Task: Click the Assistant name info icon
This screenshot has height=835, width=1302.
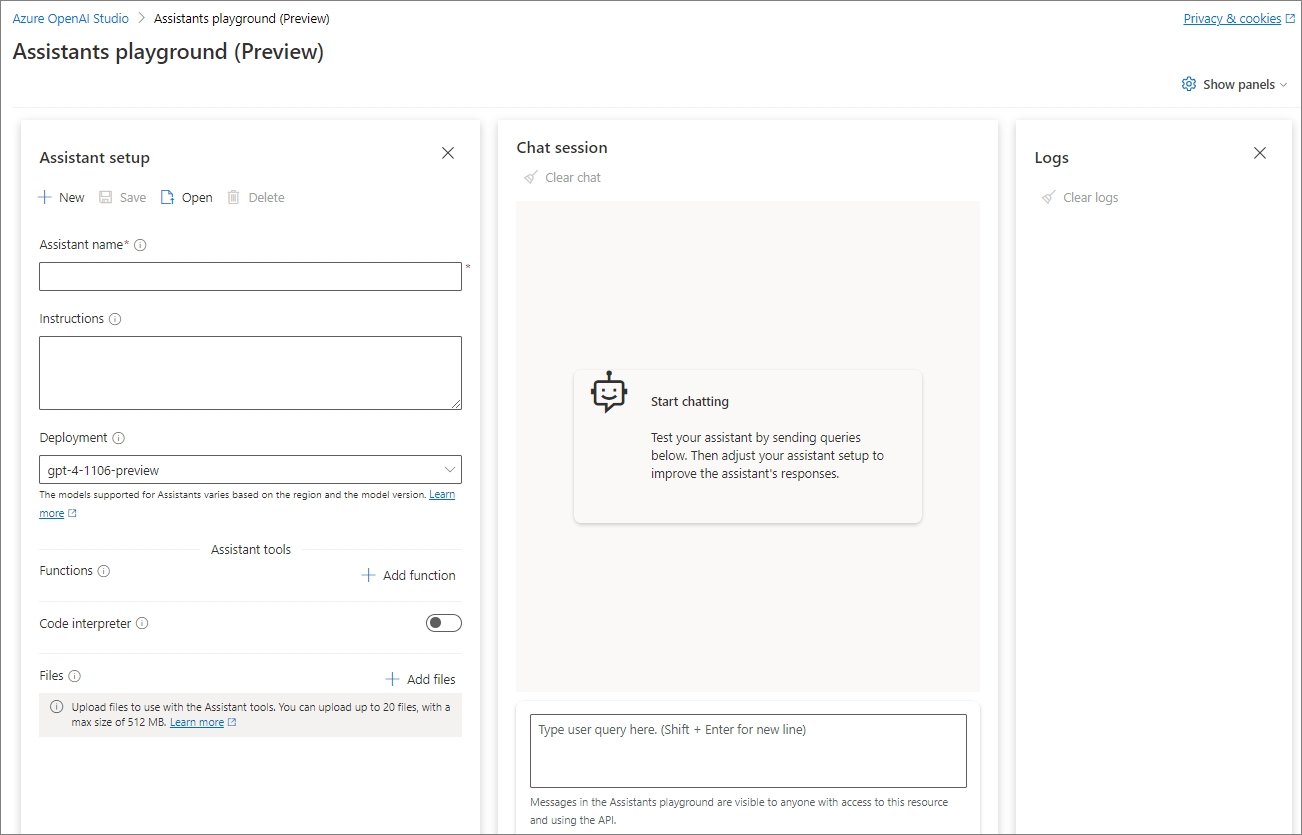Action: point(140,245)
